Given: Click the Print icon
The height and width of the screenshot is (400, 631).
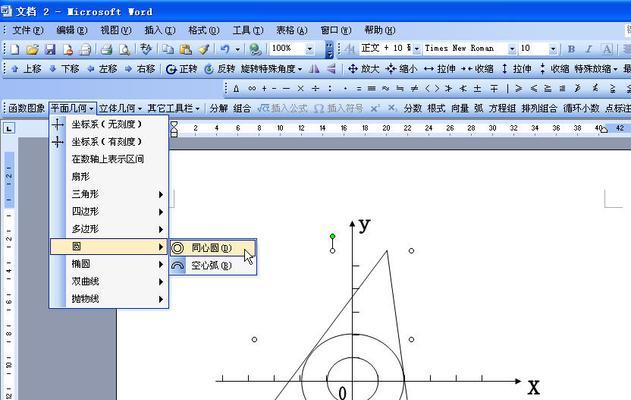Looking at the screenshot, I should [x=106, y=49].
